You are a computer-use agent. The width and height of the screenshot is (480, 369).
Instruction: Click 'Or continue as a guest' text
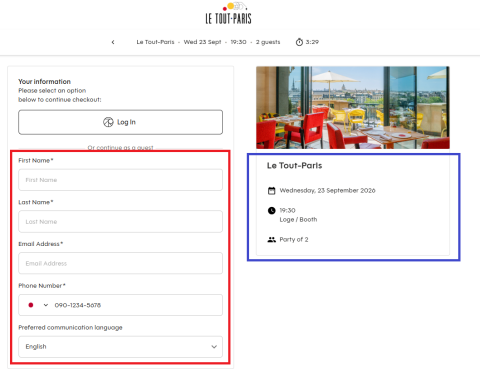[120, 147]
